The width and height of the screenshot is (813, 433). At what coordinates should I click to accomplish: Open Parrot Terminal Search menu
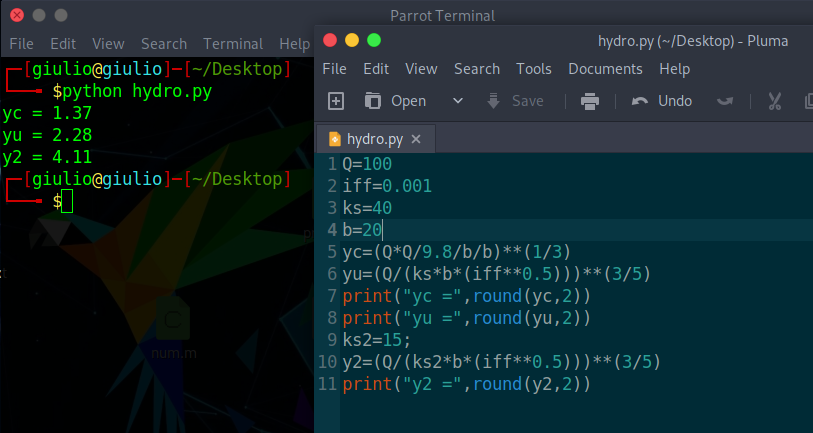pos(164,44)
